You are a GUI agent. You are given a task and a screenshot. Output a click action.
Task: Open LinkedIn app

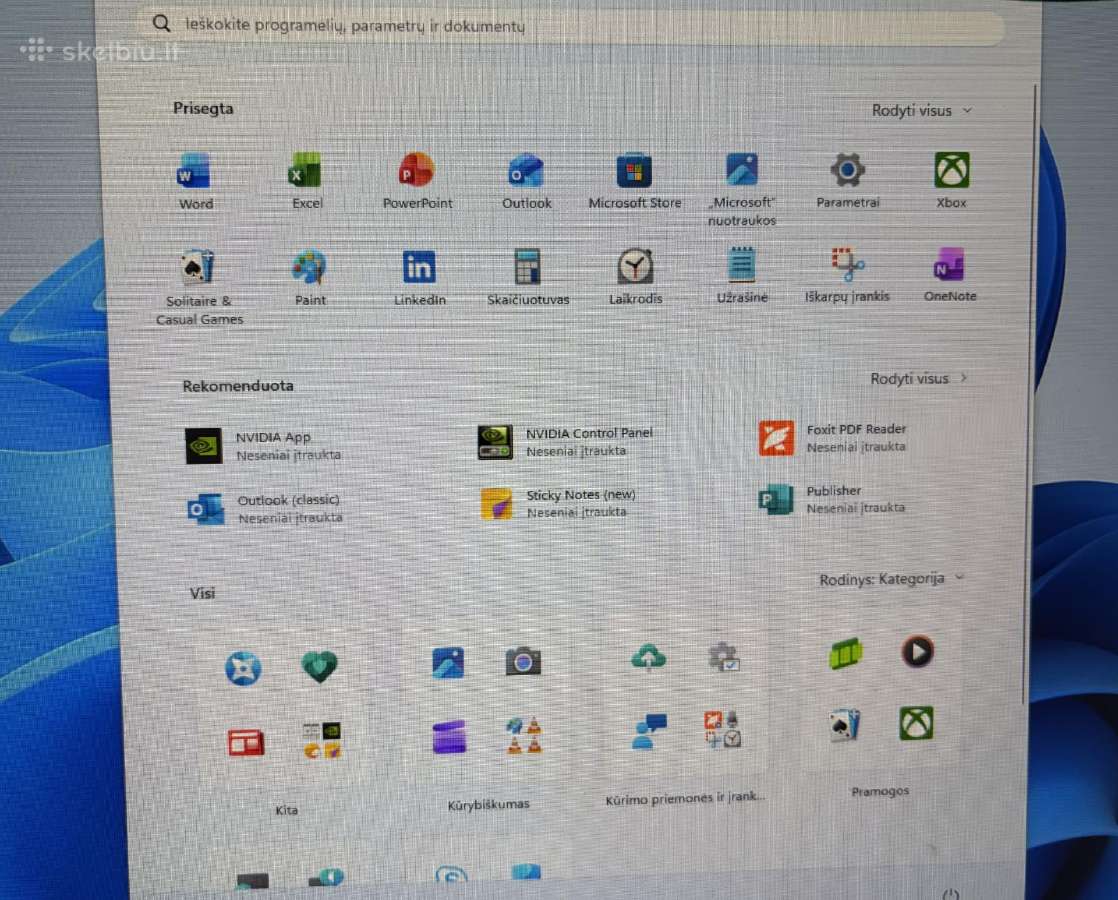point(419,278)
